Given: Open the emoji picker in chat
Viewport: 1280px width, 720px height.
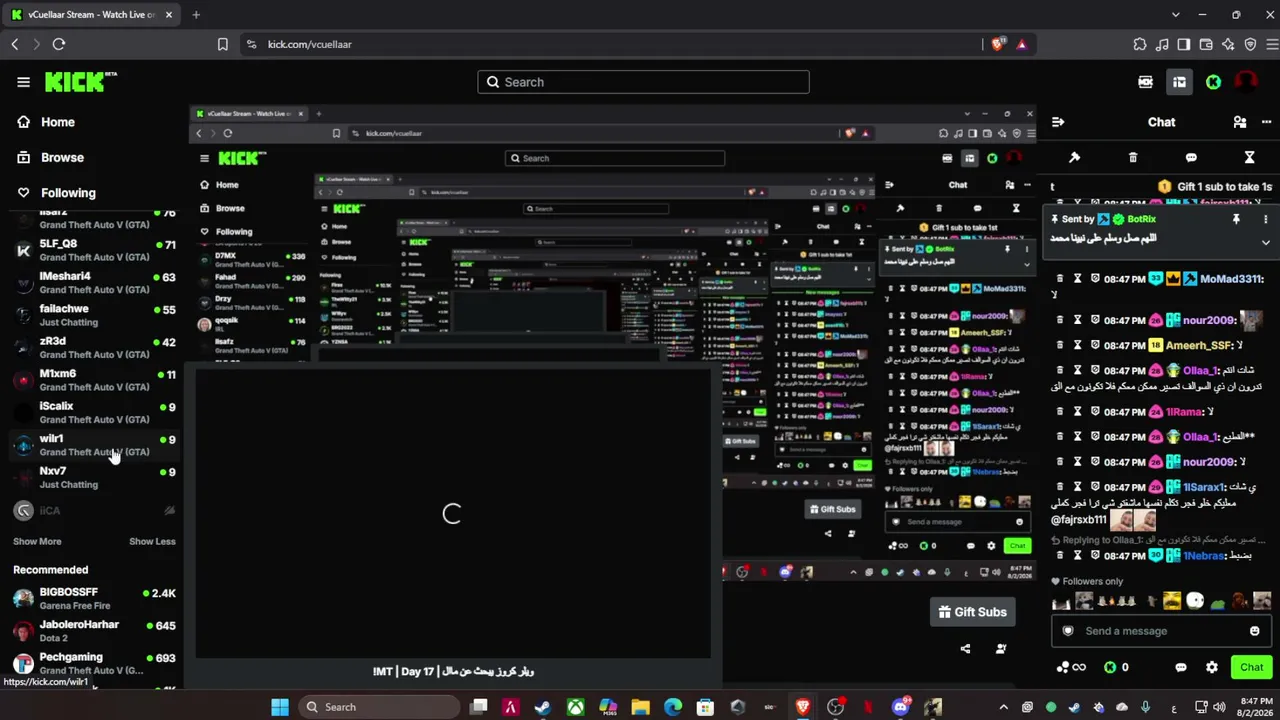Looking at the screenshot, I should 1255,631.
